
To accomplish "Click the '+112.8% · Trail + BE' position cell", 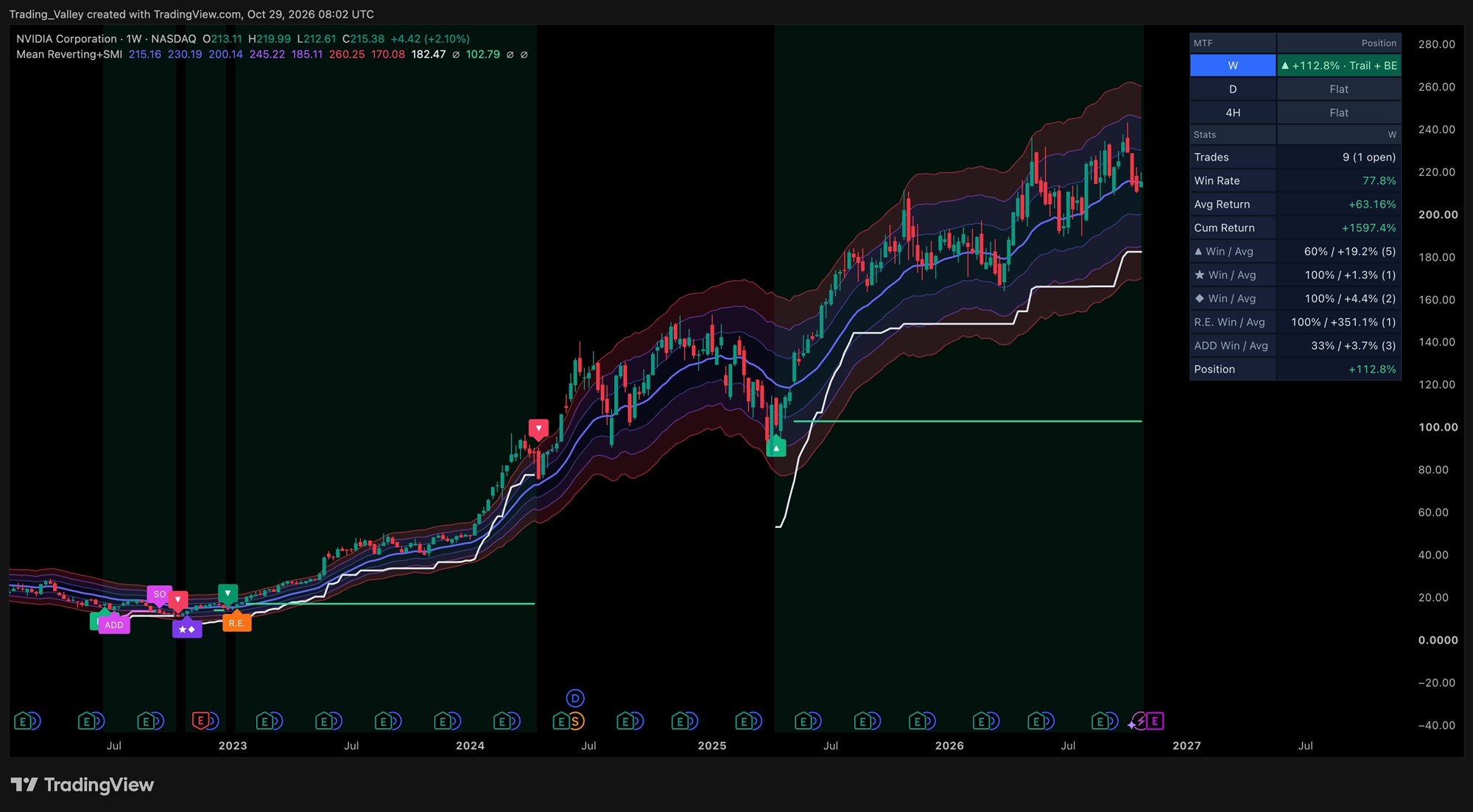I will coord(1339,66).
